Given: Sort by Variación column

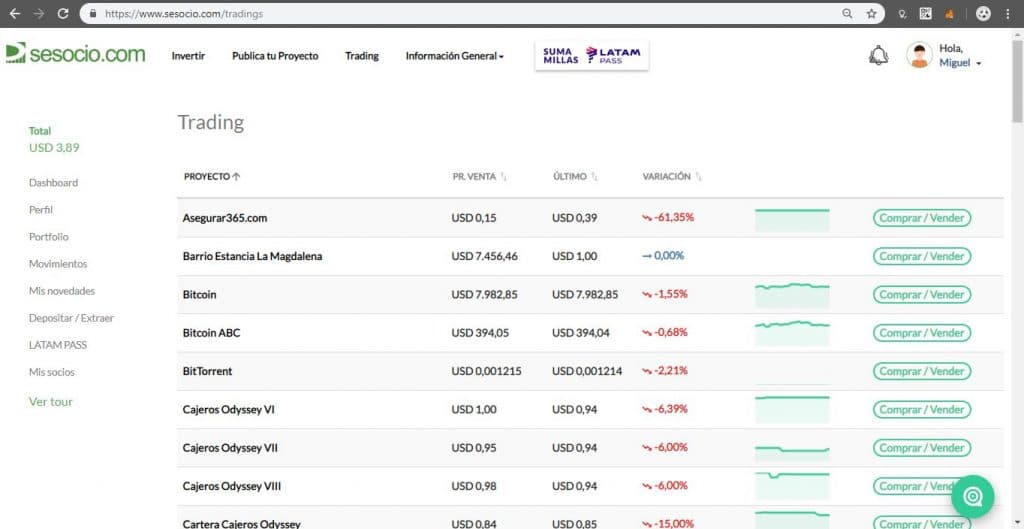Looking at the screenshot, I should pos(672,176).
